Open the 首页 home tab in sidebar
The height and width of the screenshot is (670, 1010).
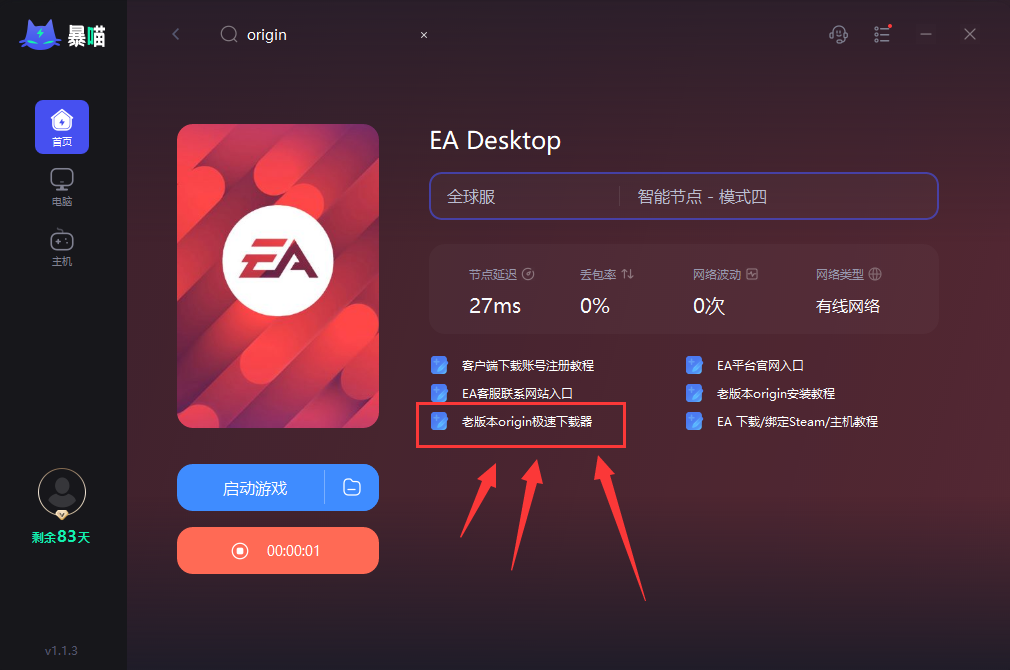[62, 127]
